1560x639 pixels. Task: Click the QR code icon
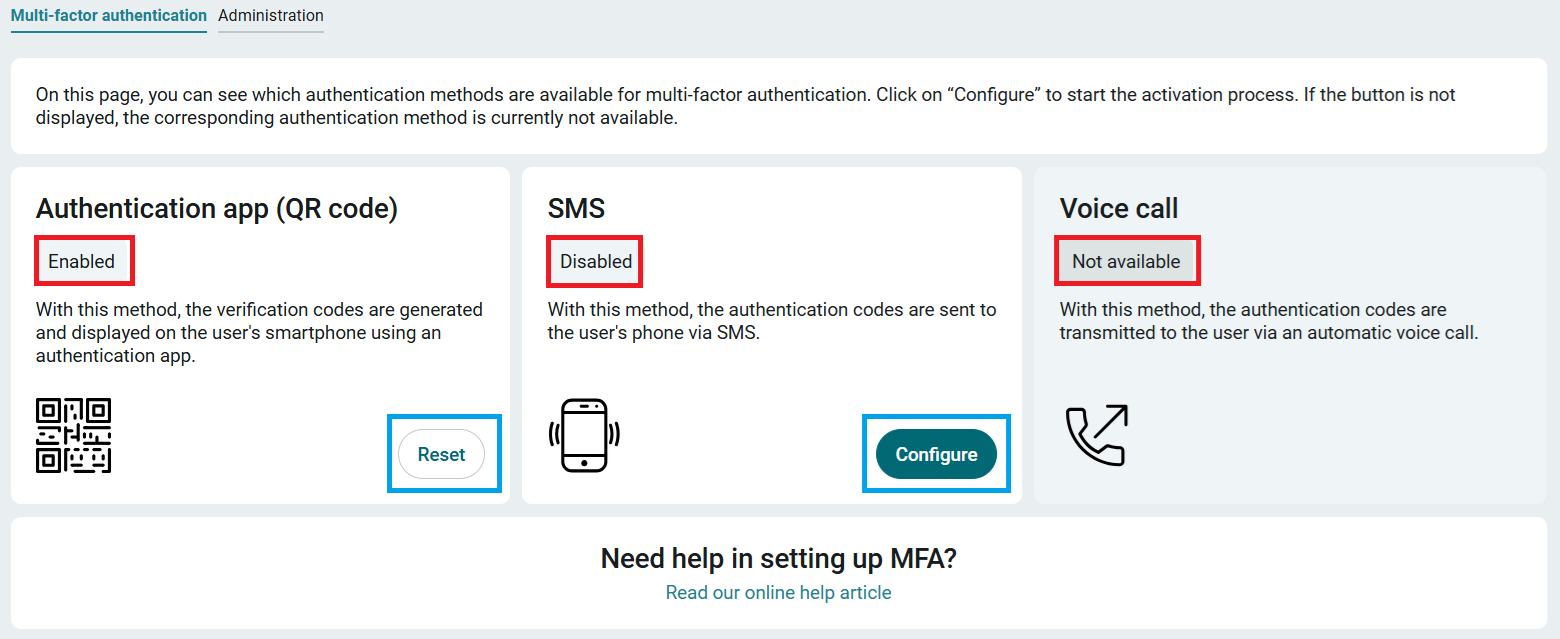pyautogui.click(x=73, y=435)
